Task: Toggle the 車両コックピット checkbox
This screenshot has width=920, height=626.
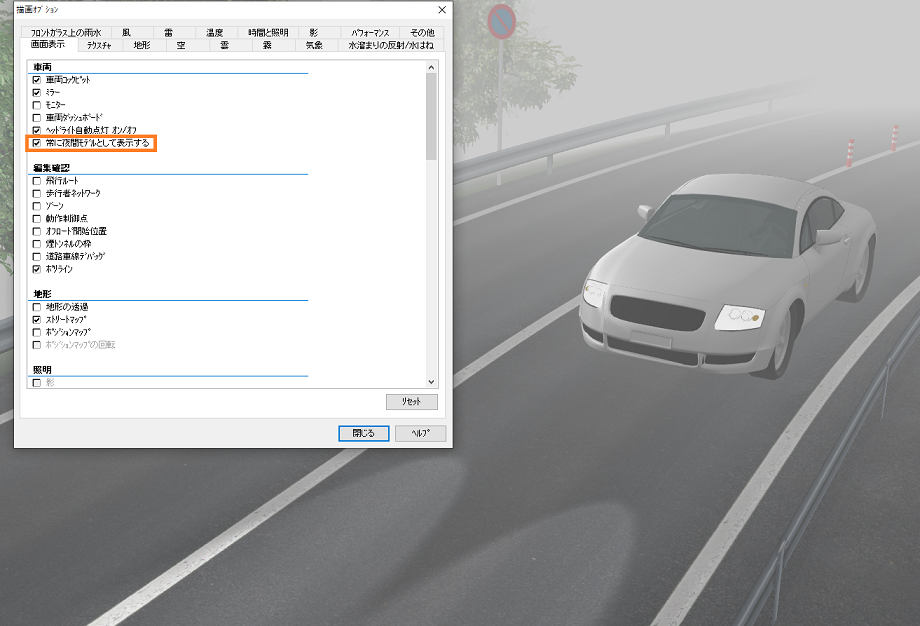Action: [36, 80]
